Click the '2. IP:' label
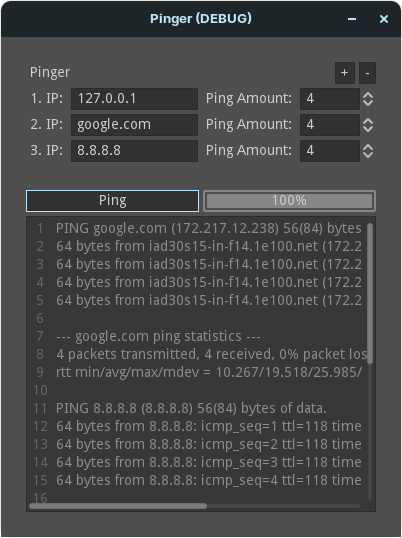 [x=47, y=125]
